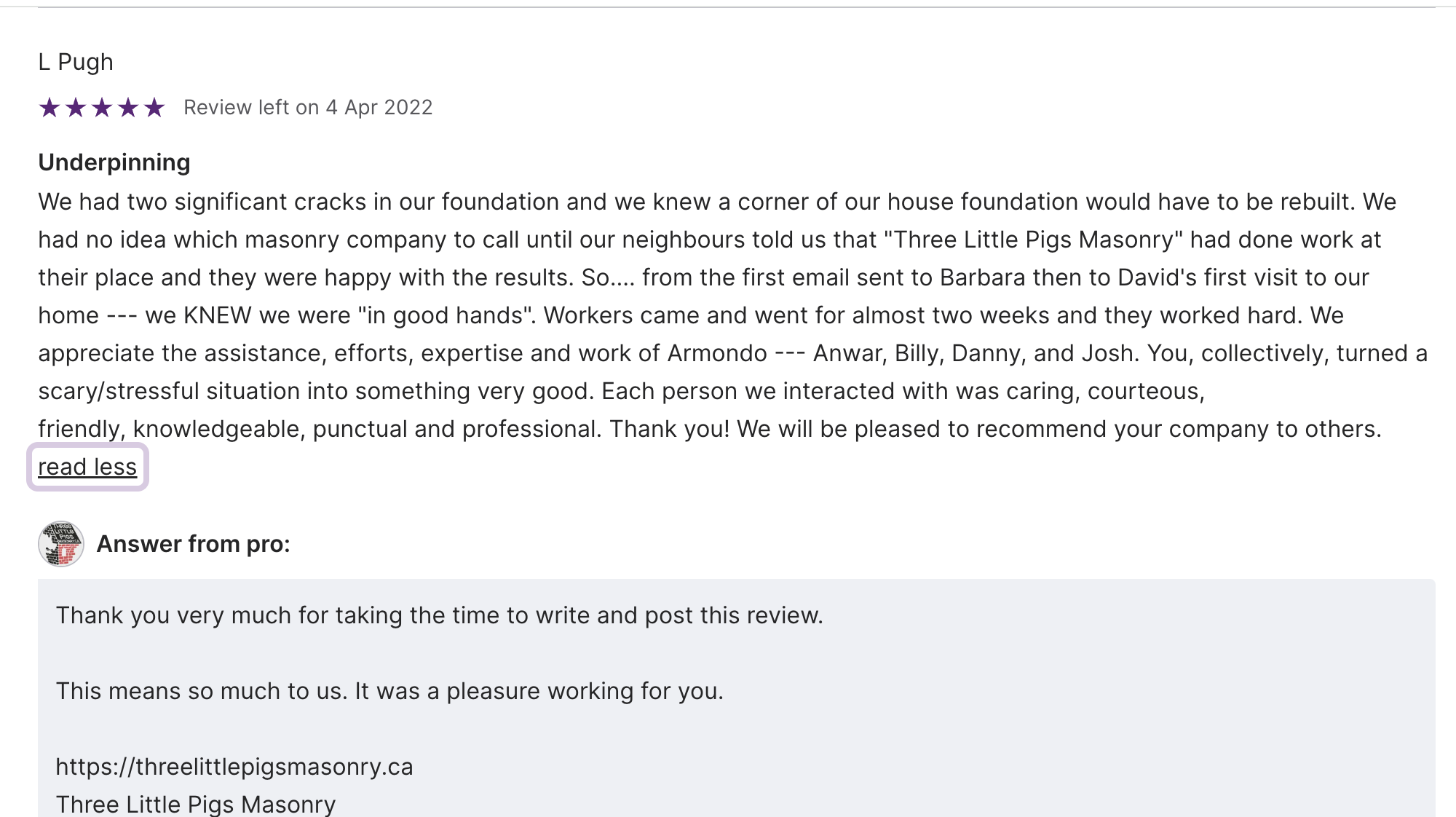
Task: Click the fifth purple rating star
Action: coord(154,108)
